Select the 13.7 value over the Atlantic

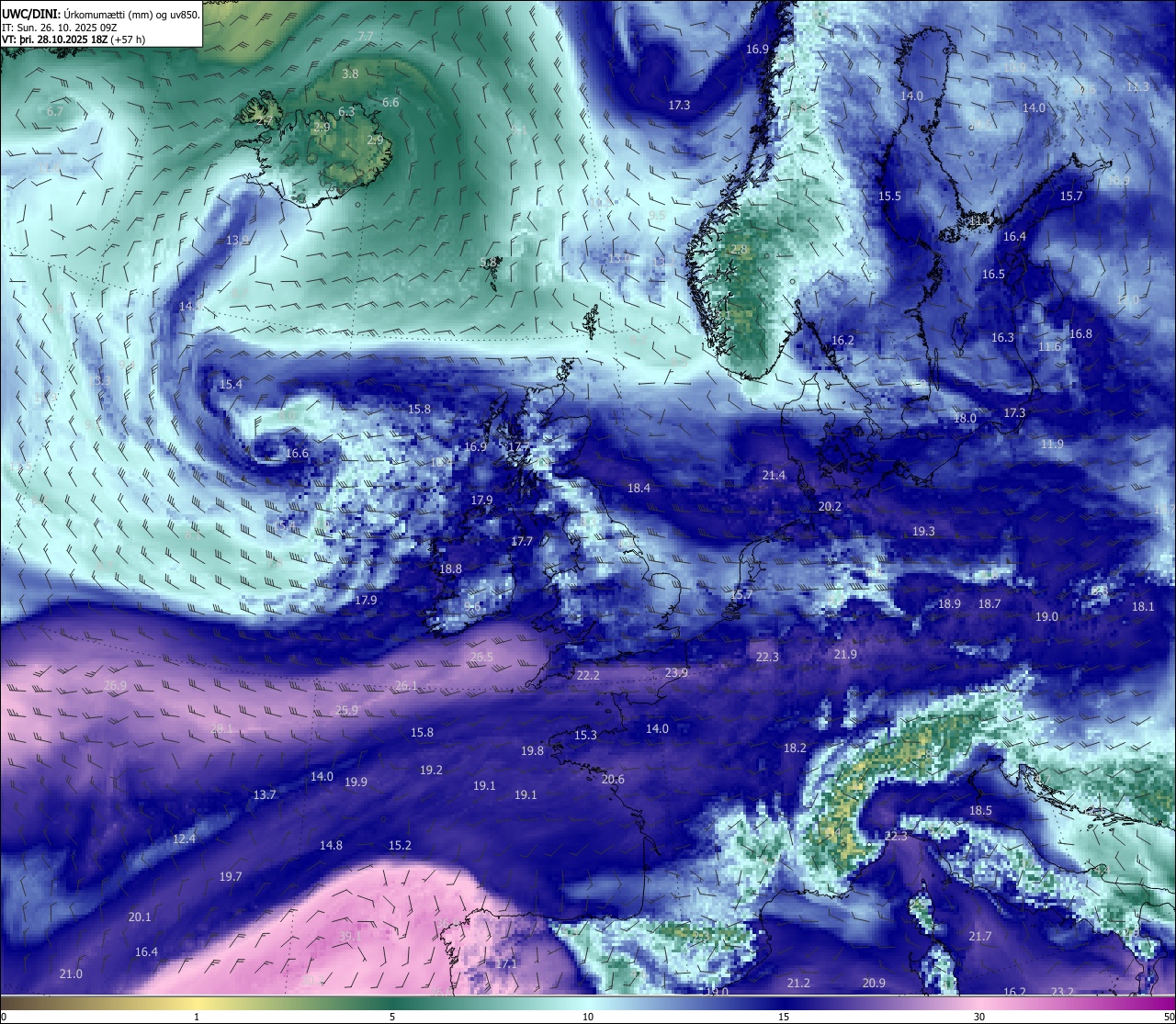click(x=265, y=794)
